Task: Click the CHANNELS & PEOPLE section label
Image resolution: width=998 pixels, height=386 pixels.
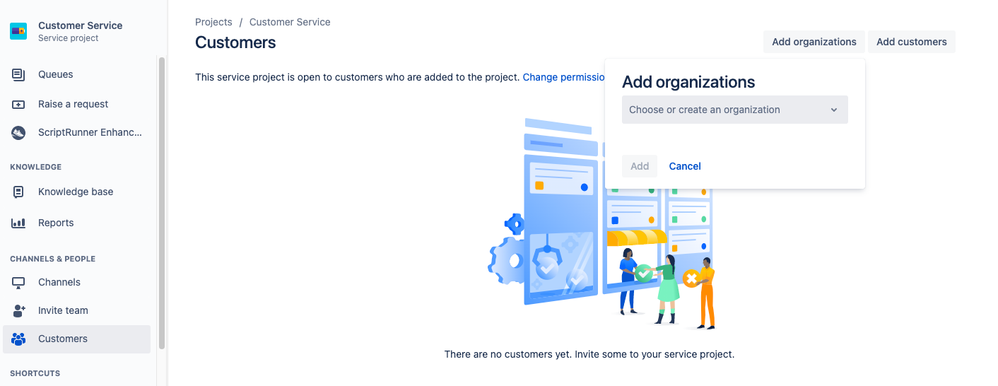Action: point(53,259)
